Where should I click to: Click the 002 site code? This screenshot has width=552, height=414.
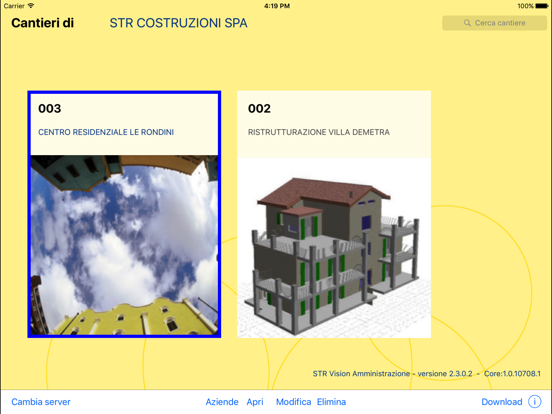[x=259, y=108]
